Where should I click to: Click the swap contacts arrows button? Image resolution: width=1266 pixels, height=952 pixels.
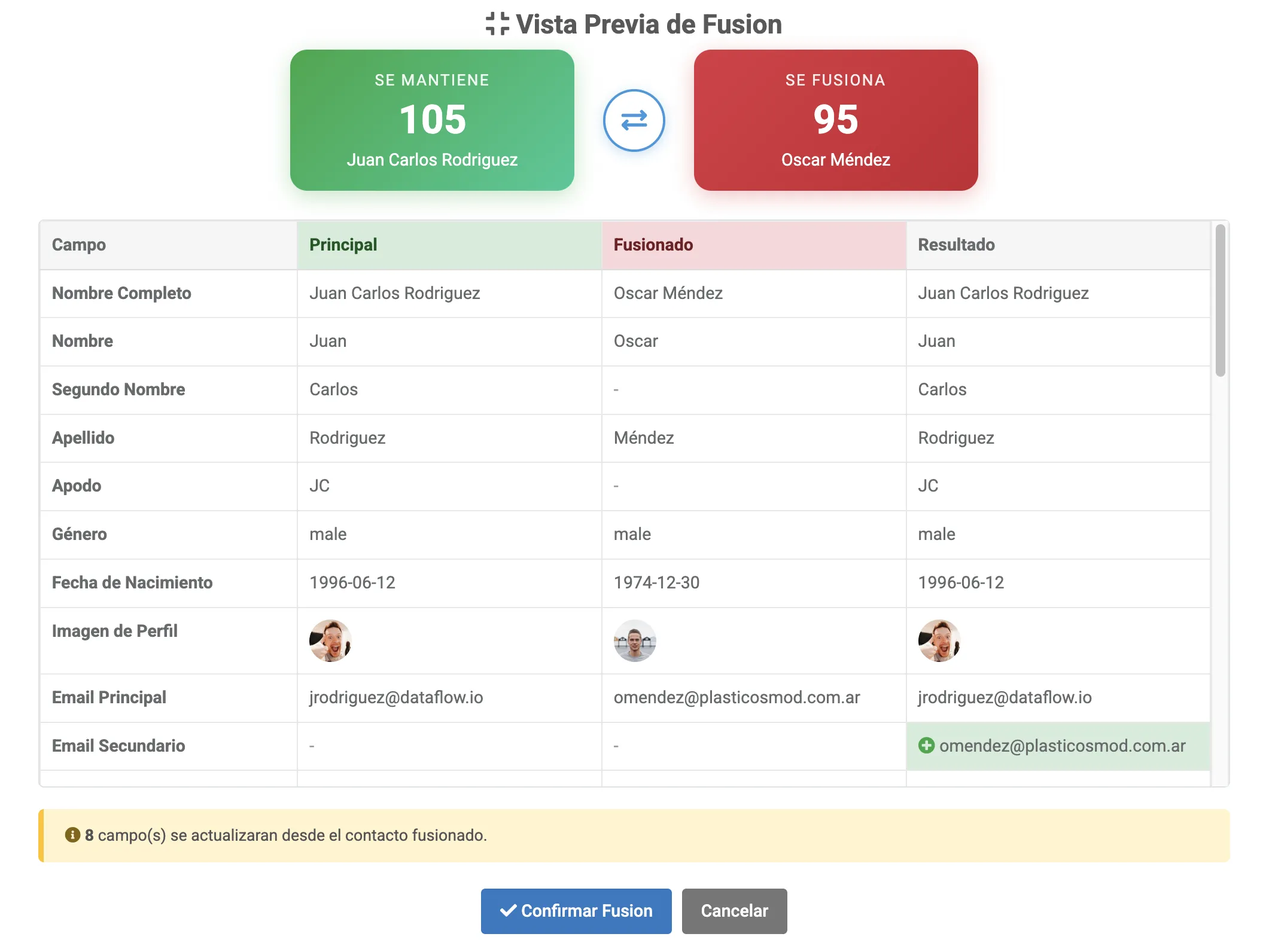coord(634,120)
